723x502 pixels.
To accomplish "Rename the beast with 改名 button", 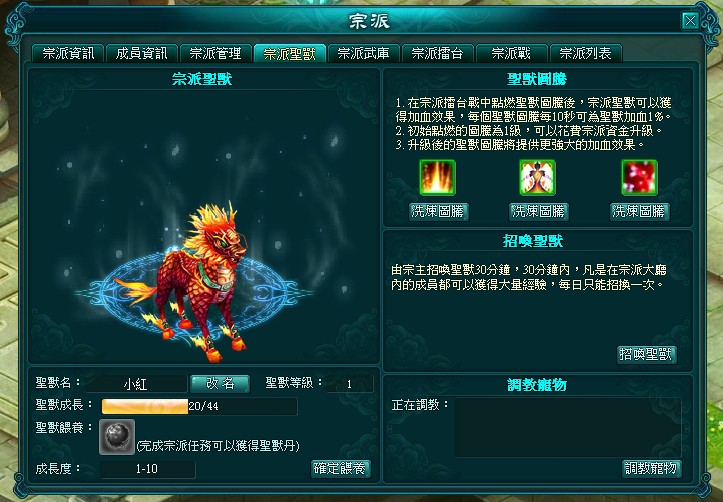I will tap(220, 384).
